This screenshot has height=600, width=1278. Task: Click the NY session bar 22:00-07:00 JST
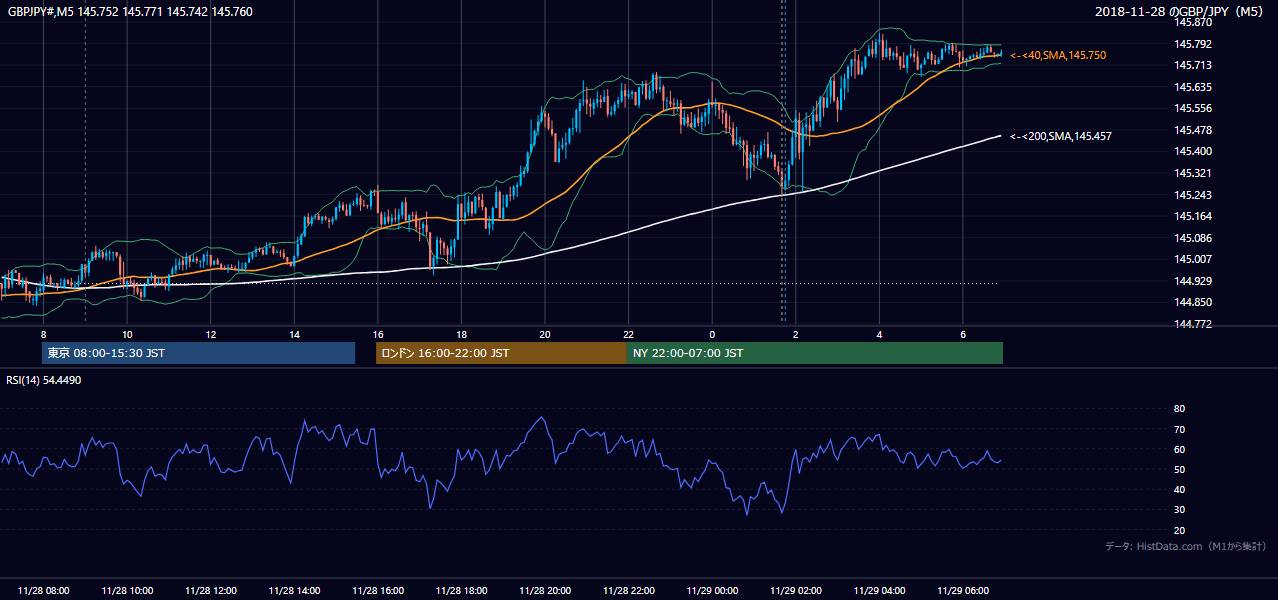815,353
